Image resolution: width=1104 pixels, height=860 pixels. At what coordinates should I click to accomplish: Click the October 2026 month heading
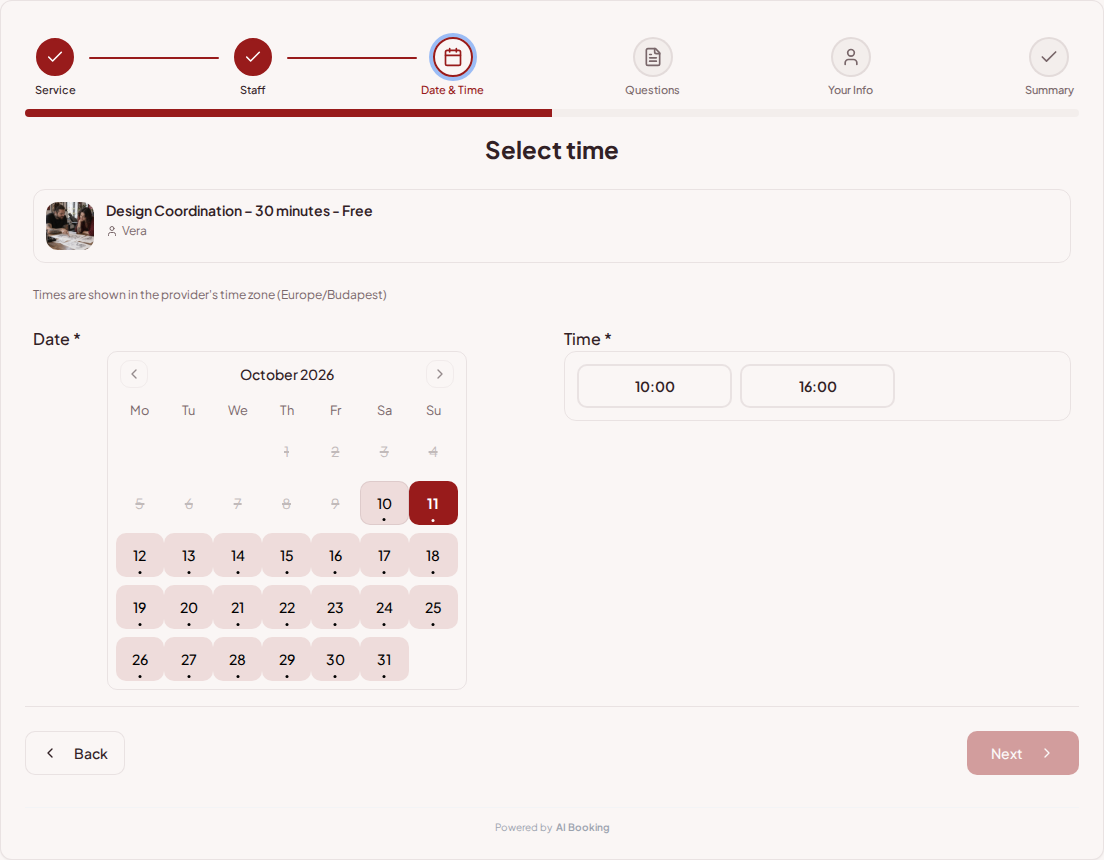pos(287,375)
